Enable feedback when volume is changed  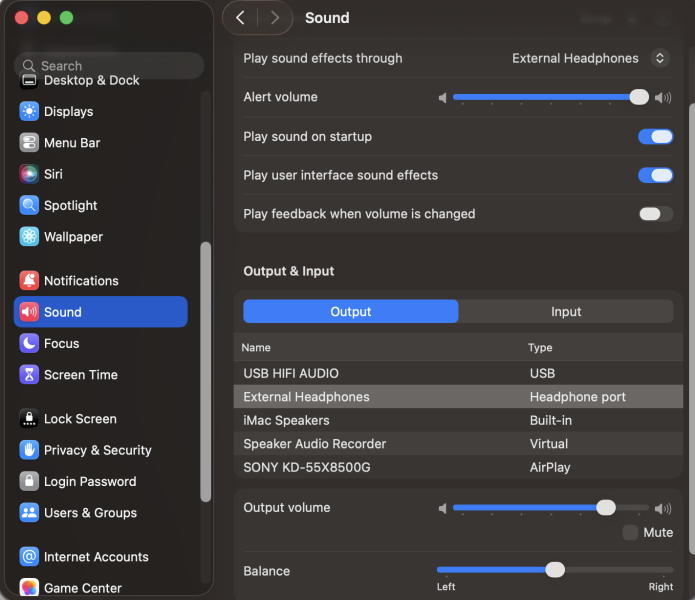[x=655, y=214]
